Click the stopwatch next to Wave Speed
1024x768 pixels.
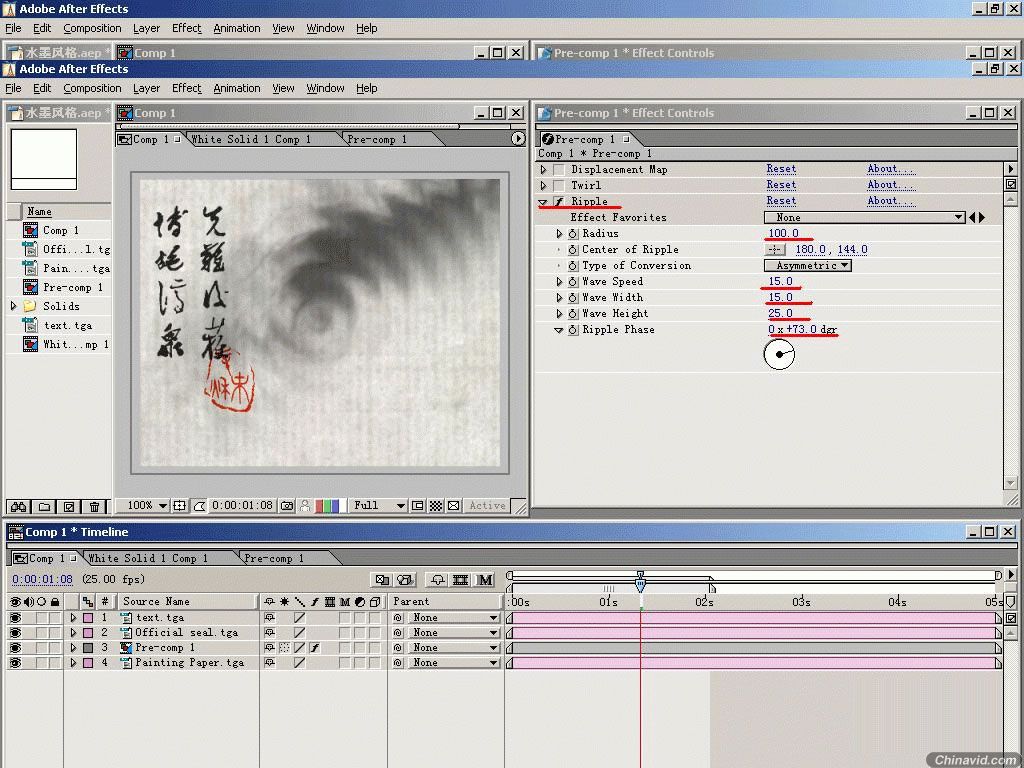pos(573,281)
